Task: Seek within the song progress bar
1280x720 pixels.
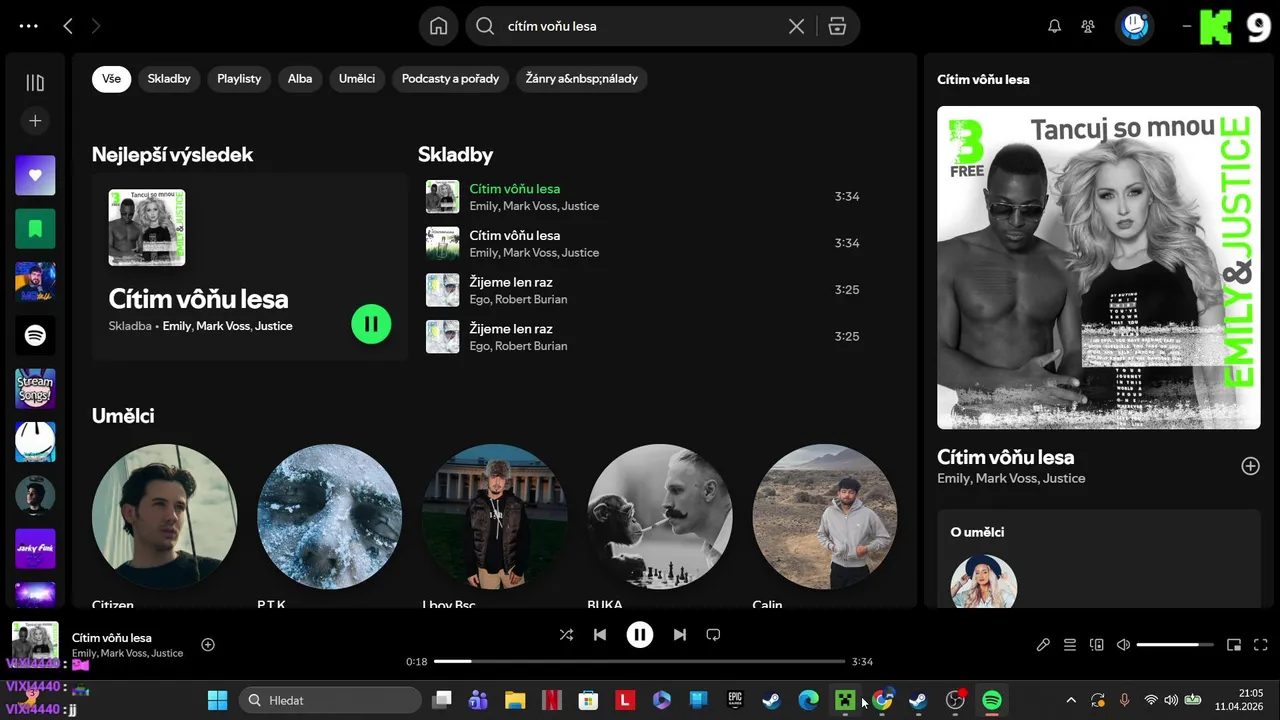Action: tap(639, 661)
